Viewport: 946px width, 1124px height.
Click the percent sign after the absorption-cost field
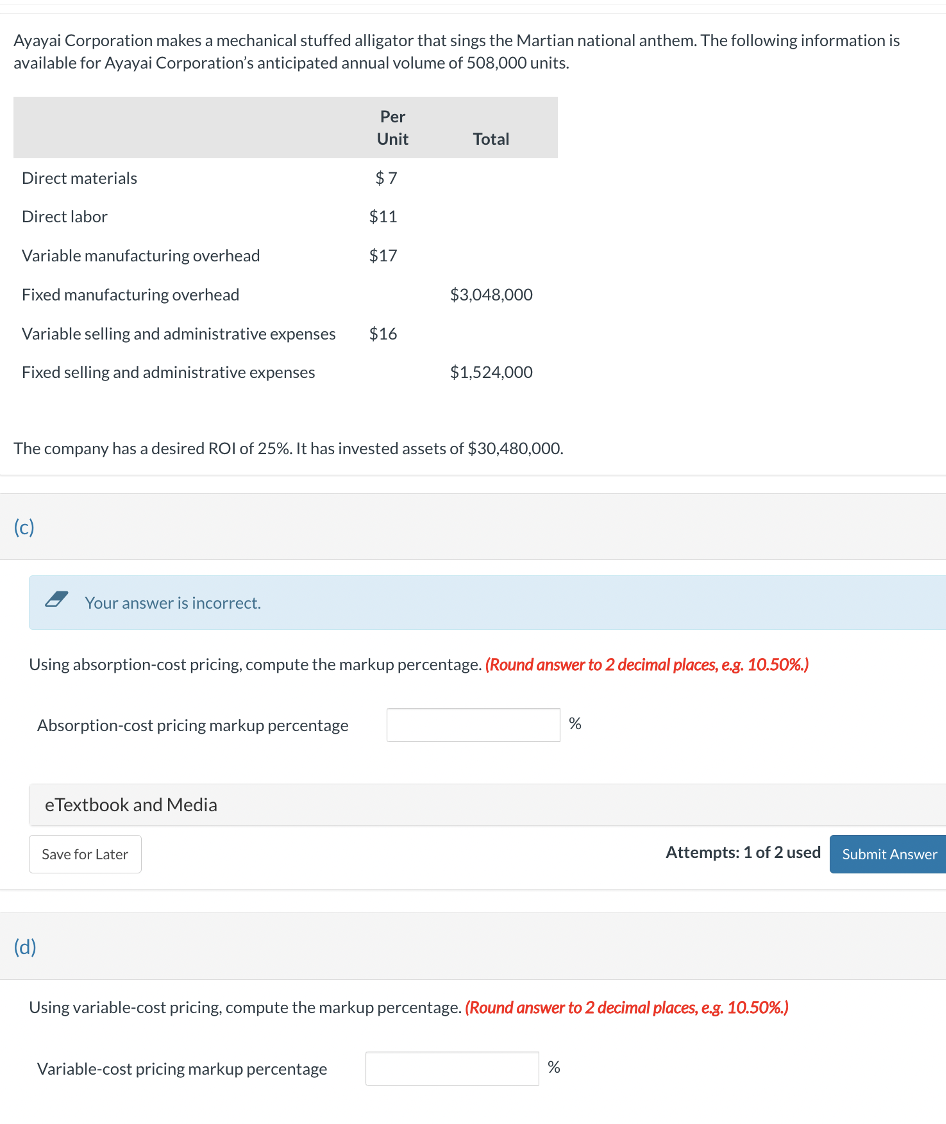click(576, 723)
